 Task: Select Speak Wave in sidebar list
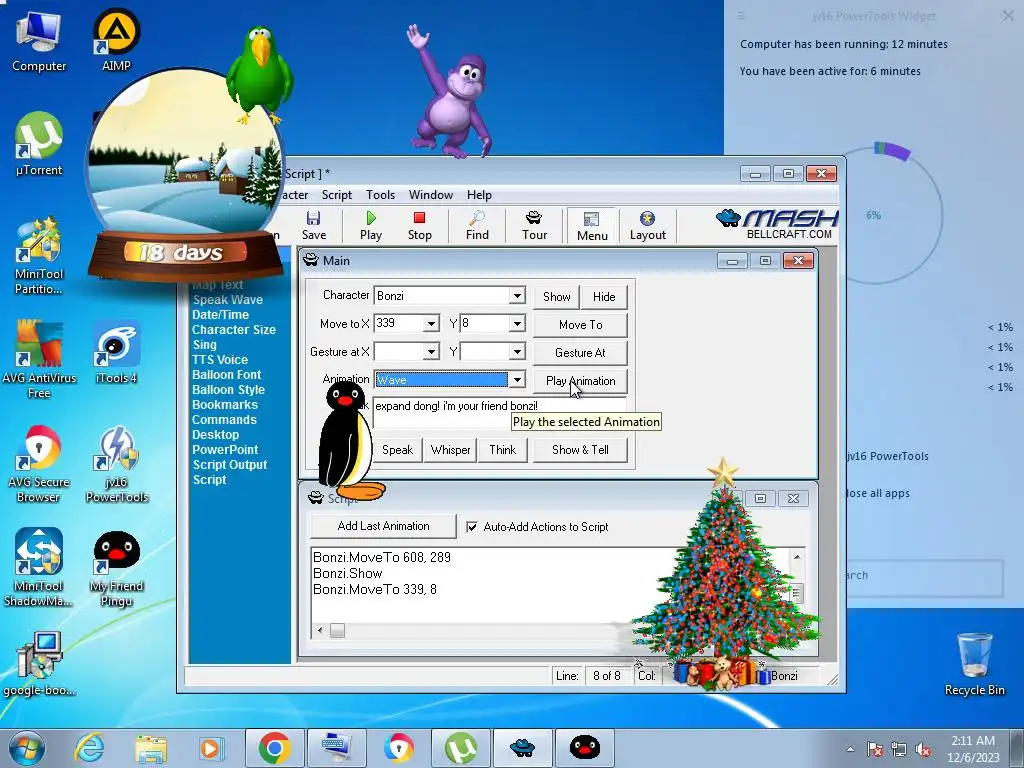228,300
